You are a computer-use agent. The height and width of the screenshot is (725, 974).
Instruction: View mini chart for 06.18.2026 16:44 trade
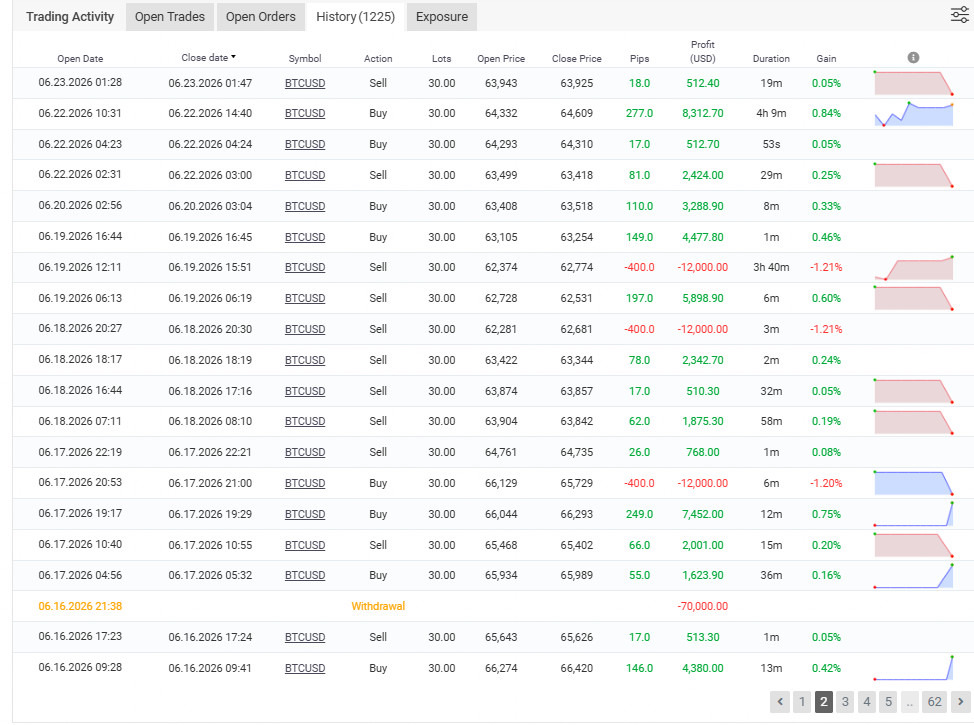[x=913, y=391]
